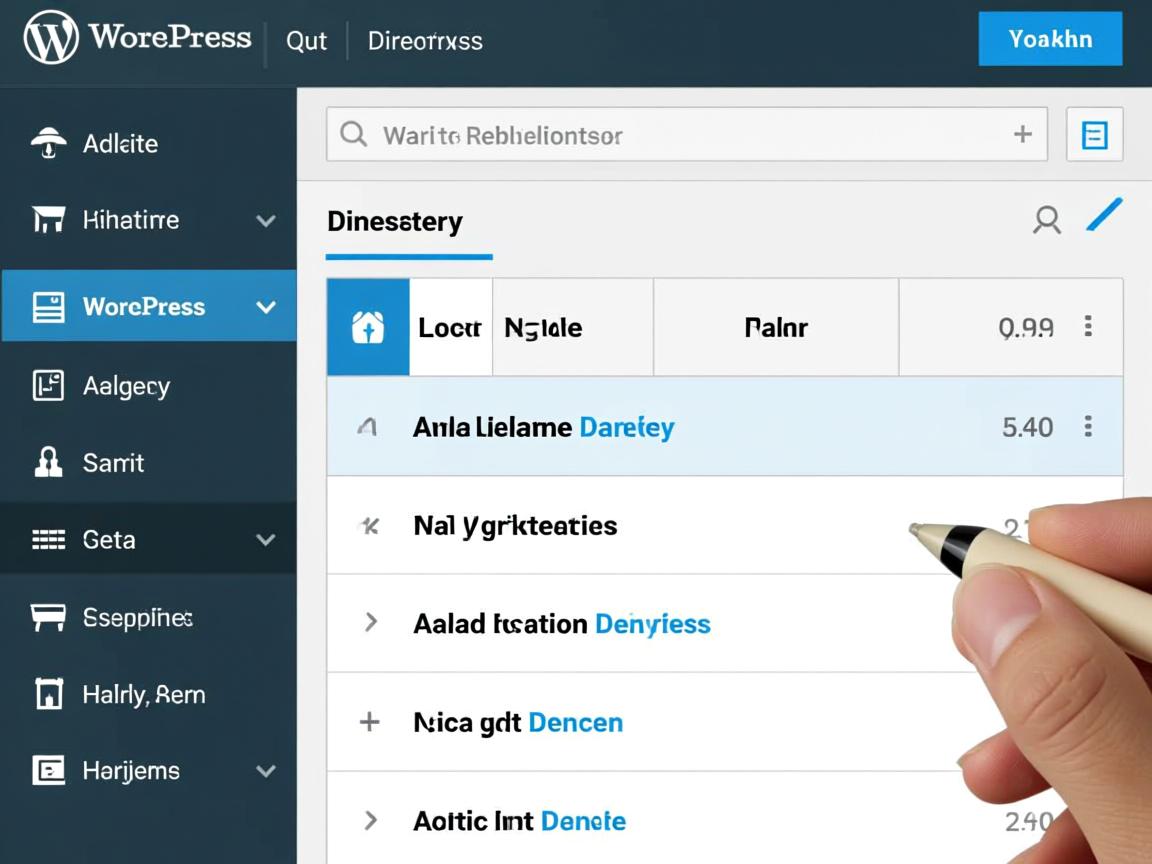The image size is (1152, 864).
Task: Select the Dinesstery tab
Action: pyautogui.click(x=395, y=221)
